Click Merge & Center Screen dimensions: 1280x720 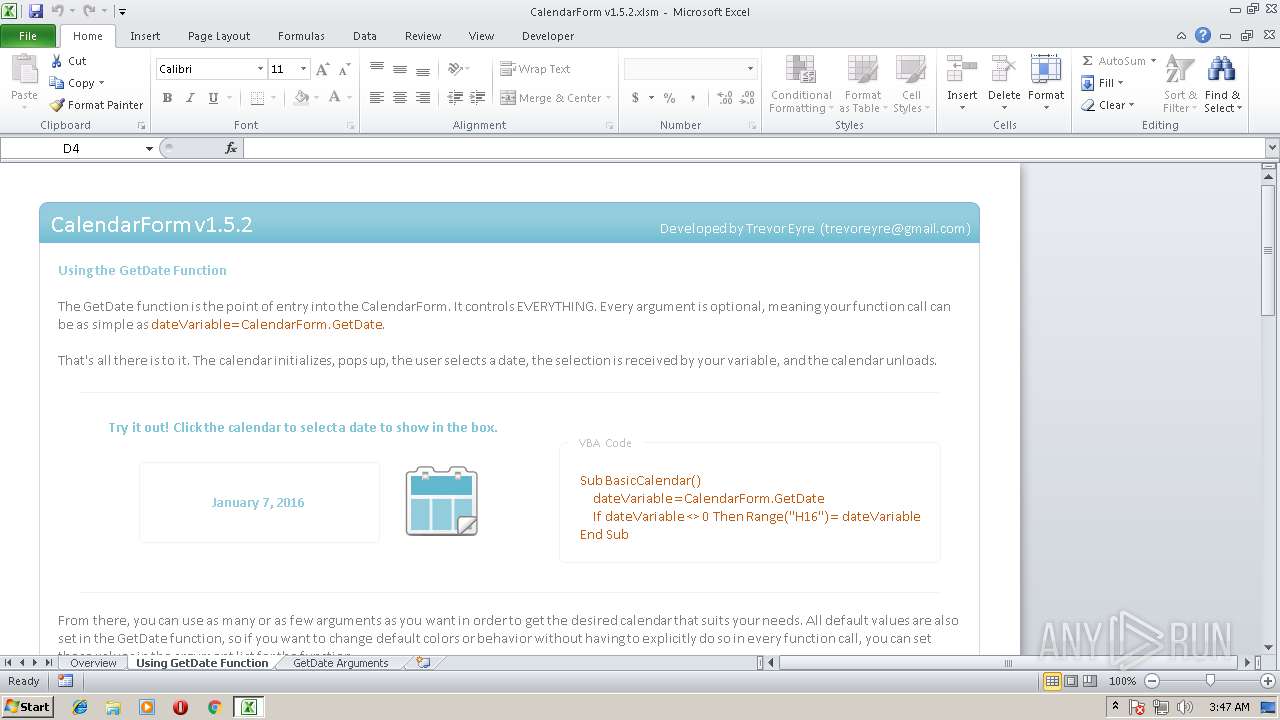(551, 98)
